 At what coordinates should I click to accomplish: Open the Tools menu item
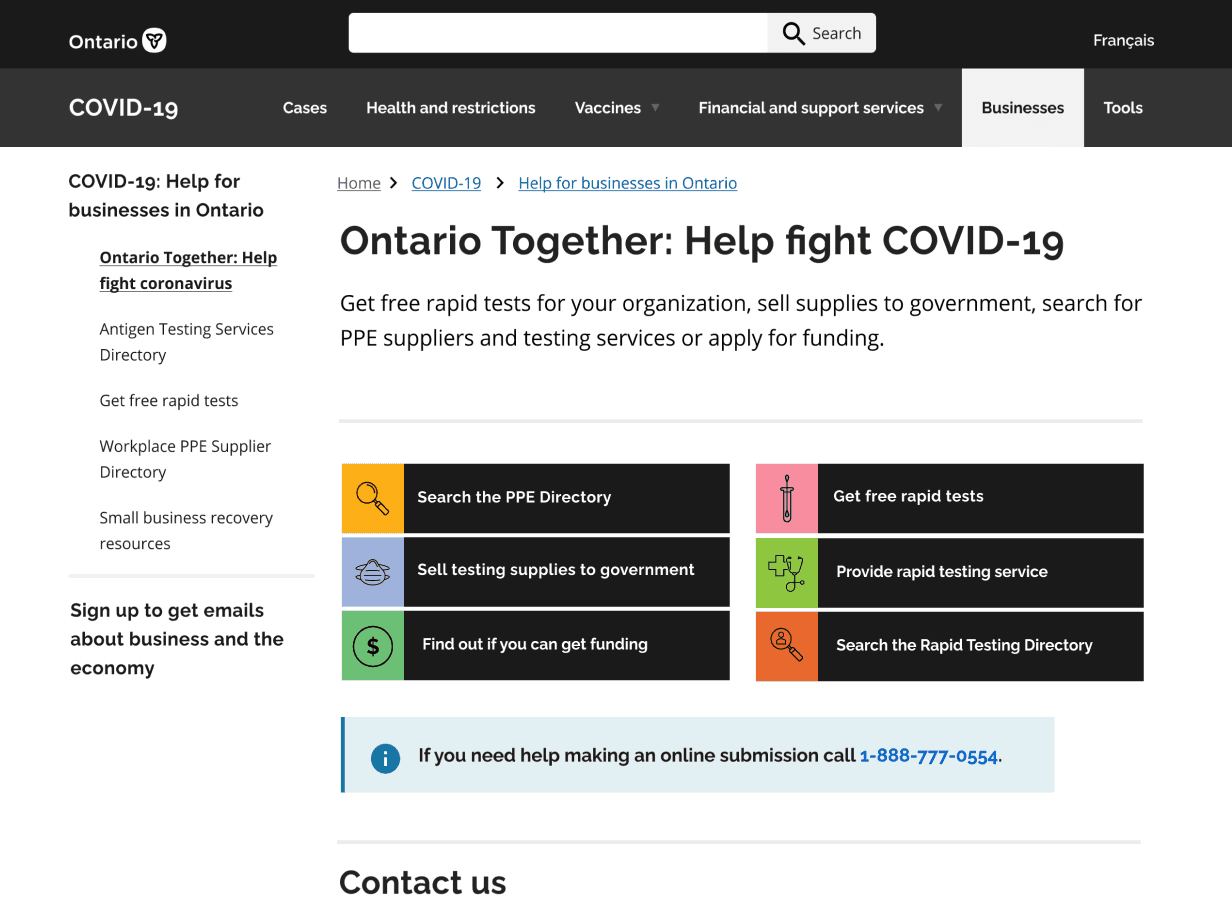point(1123,108)
